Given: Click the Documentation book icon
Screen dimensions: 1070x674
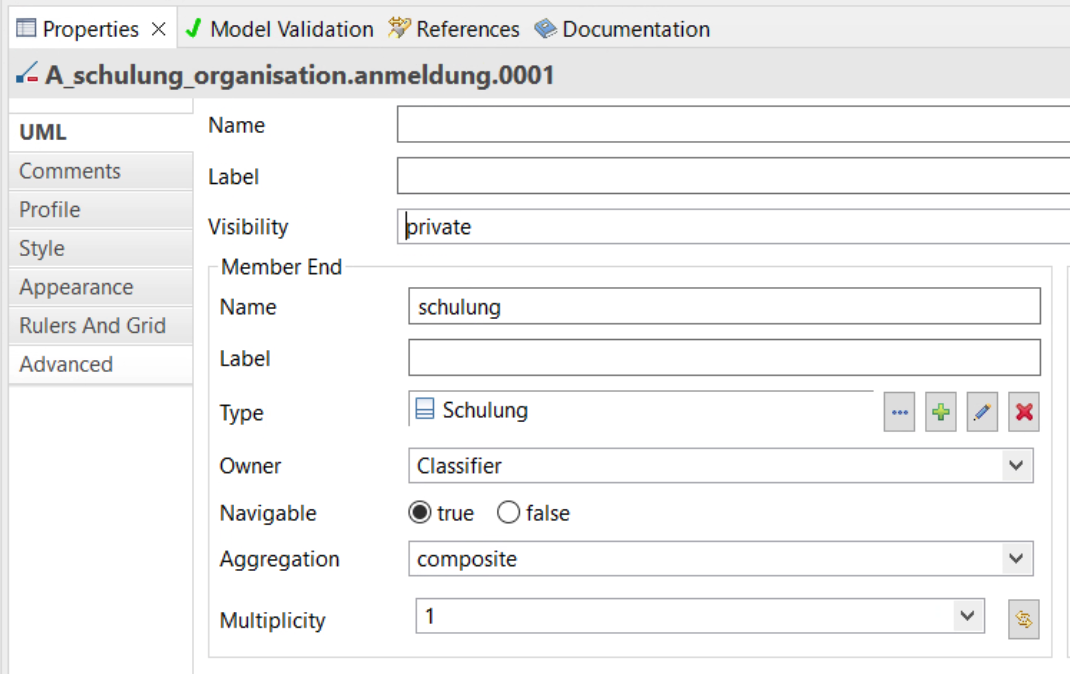Looking at the screenshot, I should coord(545,29).
